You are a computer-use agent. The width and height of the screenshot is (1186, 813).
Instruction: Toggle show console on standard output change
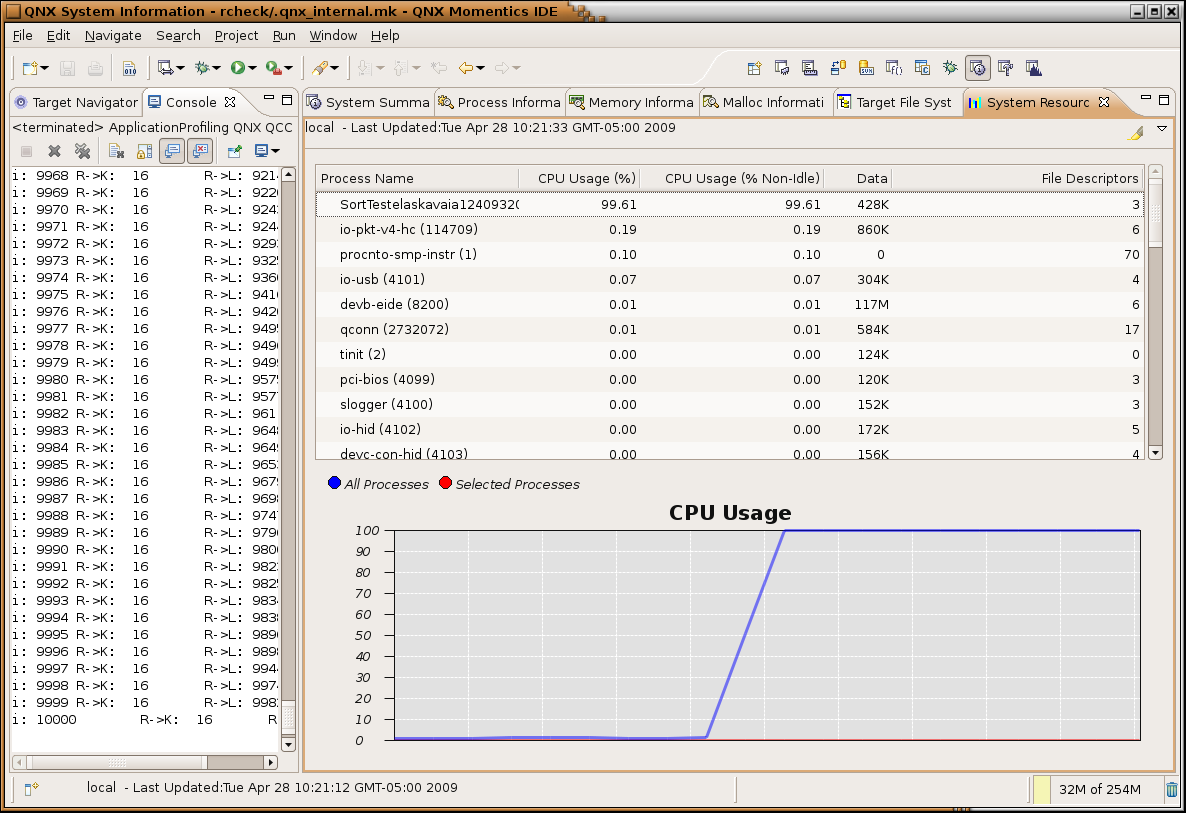[x=172, y=151]
